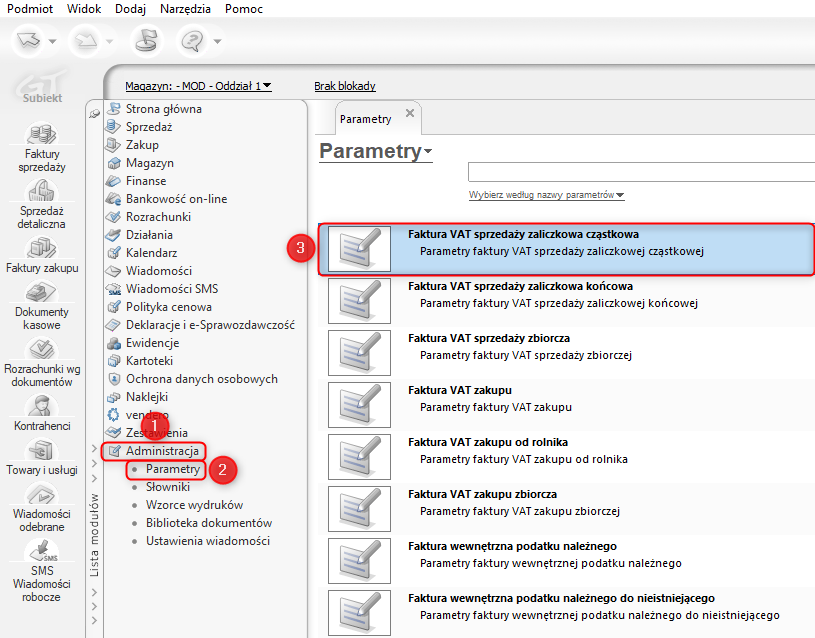Open Sprzedaż detaliczna shortcut icon

click(42, 191)
